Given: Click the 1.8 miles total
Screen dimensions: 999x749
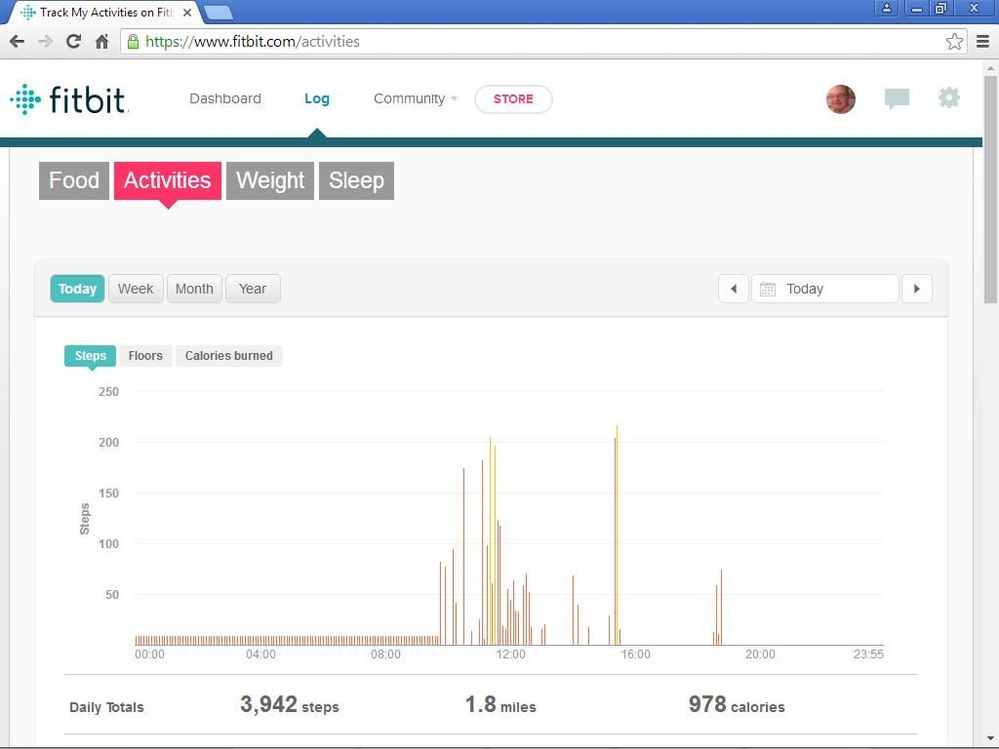Looking at the screenshot, I should pyautogui.click(x=500, y=704).
